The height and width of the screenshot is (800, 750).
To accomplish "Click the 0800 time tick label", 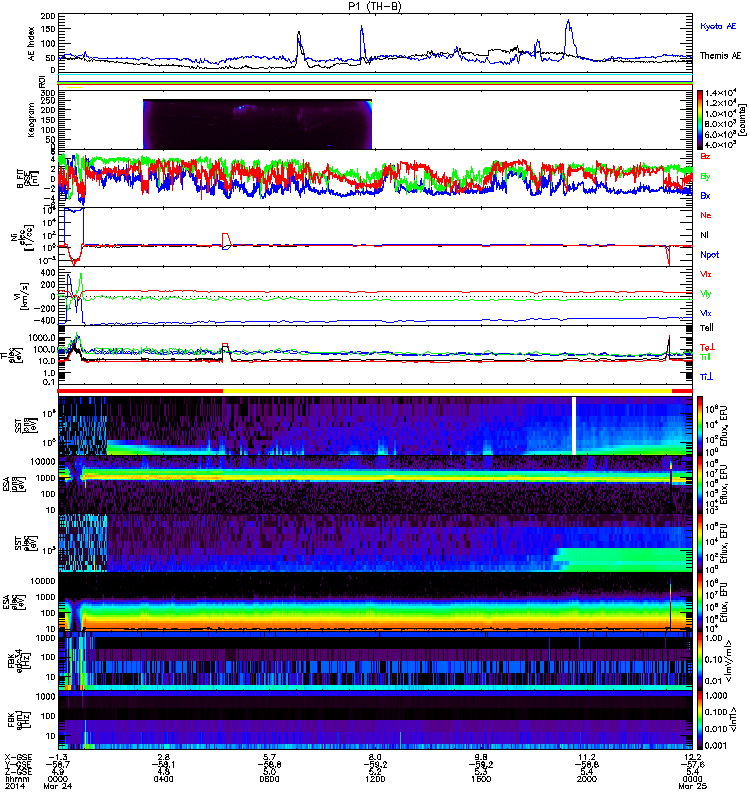I will [269, 779].
